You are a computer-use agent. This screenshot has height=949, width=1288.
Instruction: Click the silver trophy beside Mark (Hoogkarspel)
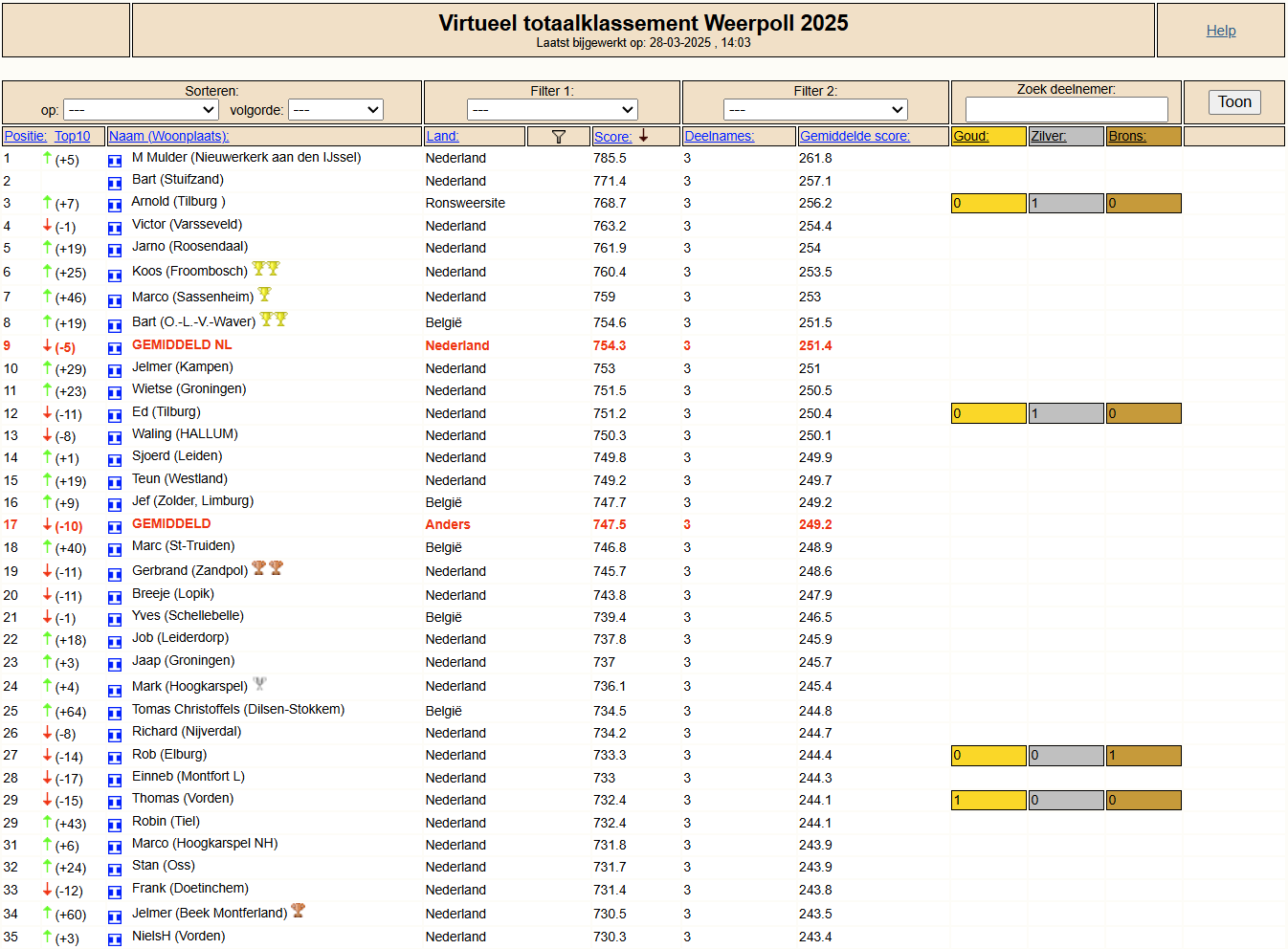pyautogui.click(x=259, y=684)
